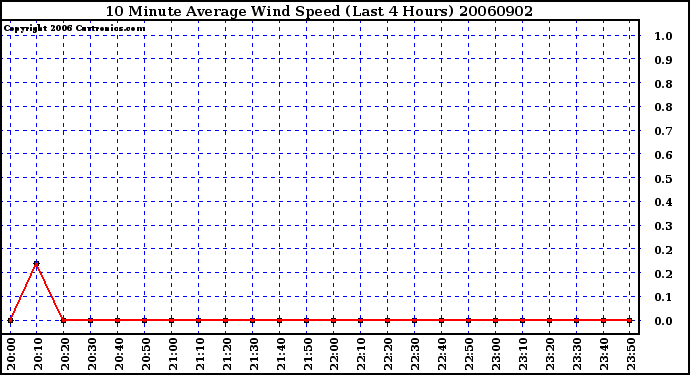Click the 0.7 value on the speed axis

[663, 131]
